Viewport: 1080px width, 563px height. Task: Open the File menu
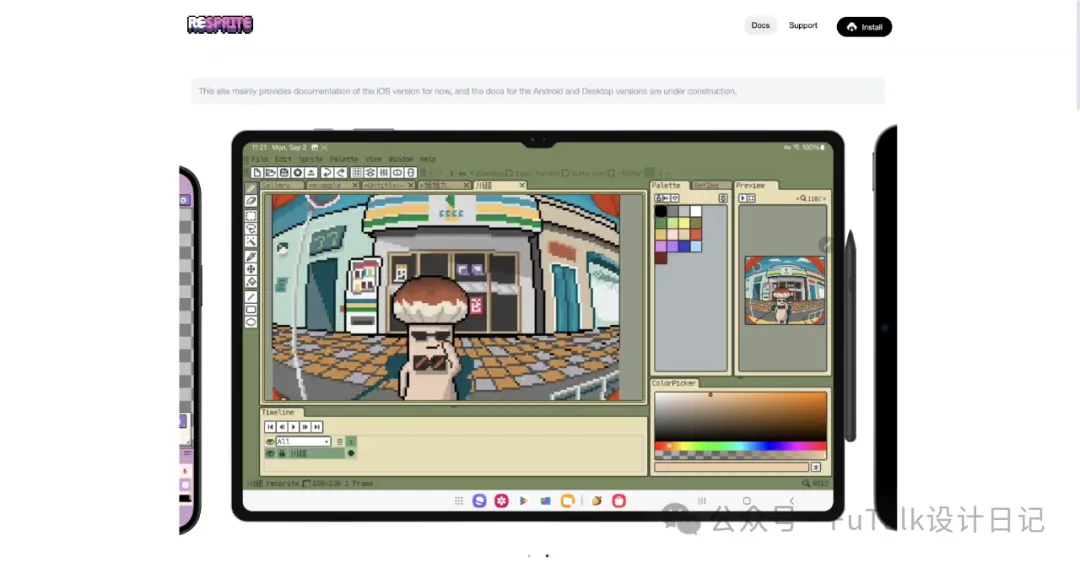(x=260, y=159)
